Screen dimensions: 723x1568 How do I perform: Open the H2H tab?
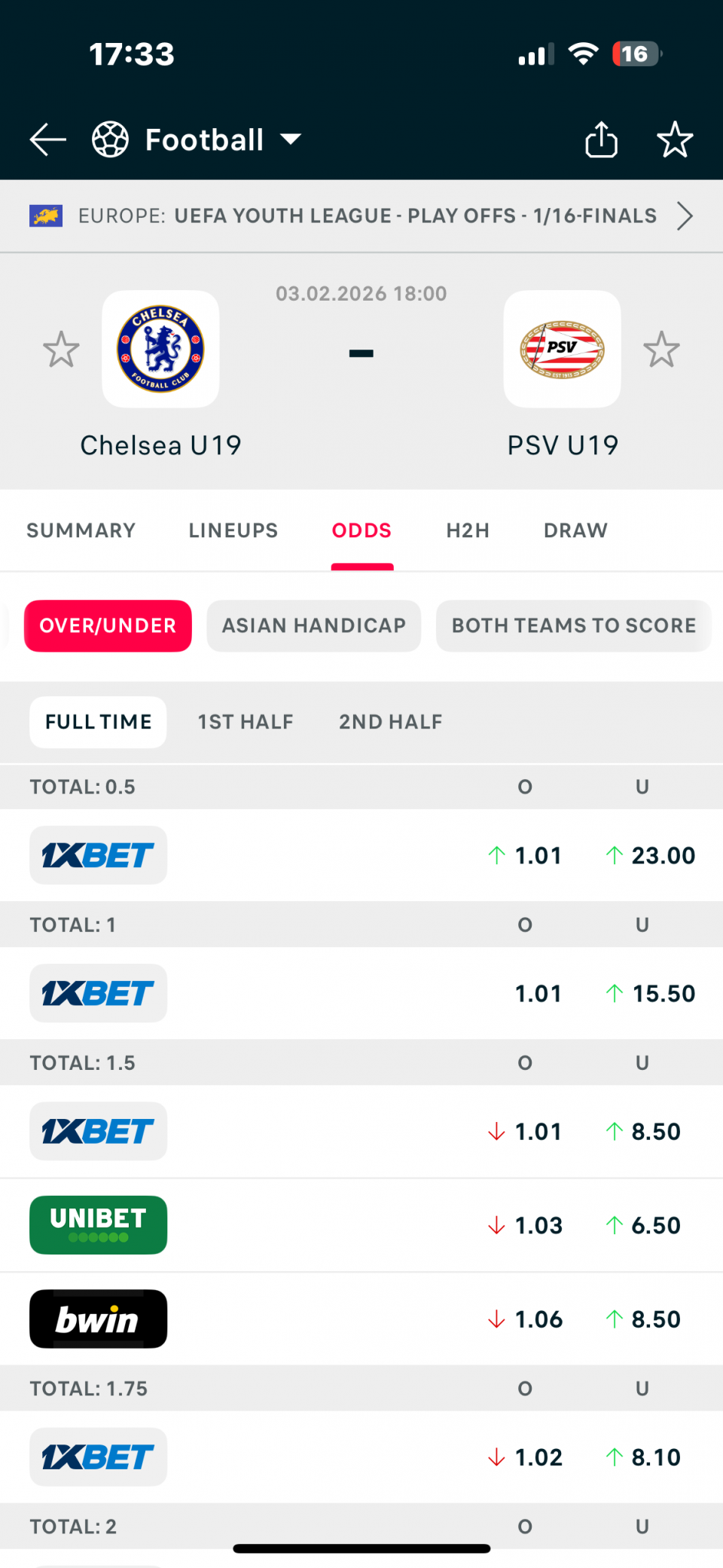click(468, 530)
